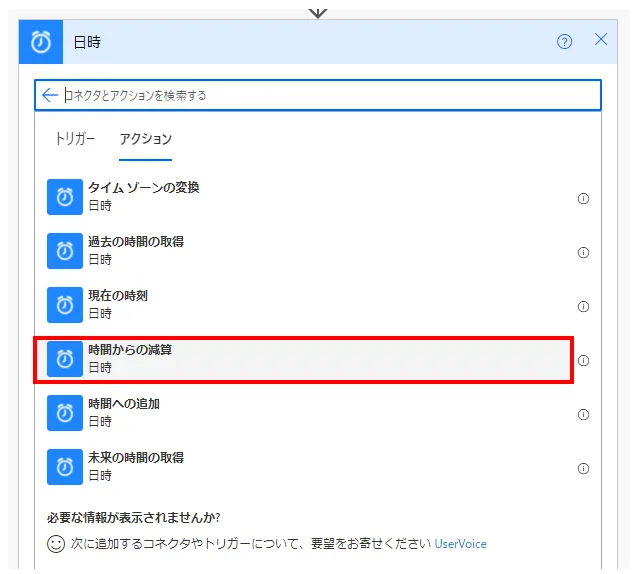Close the 日時 action panel

601,40
